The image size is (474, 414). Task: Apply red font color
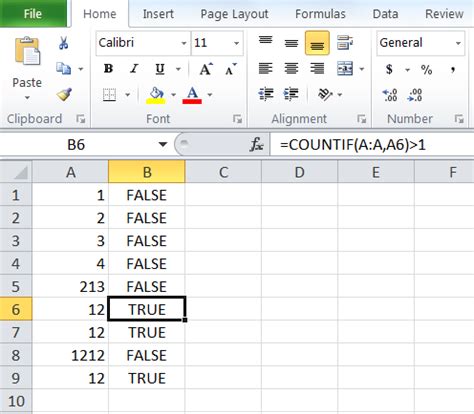(192, 95)
